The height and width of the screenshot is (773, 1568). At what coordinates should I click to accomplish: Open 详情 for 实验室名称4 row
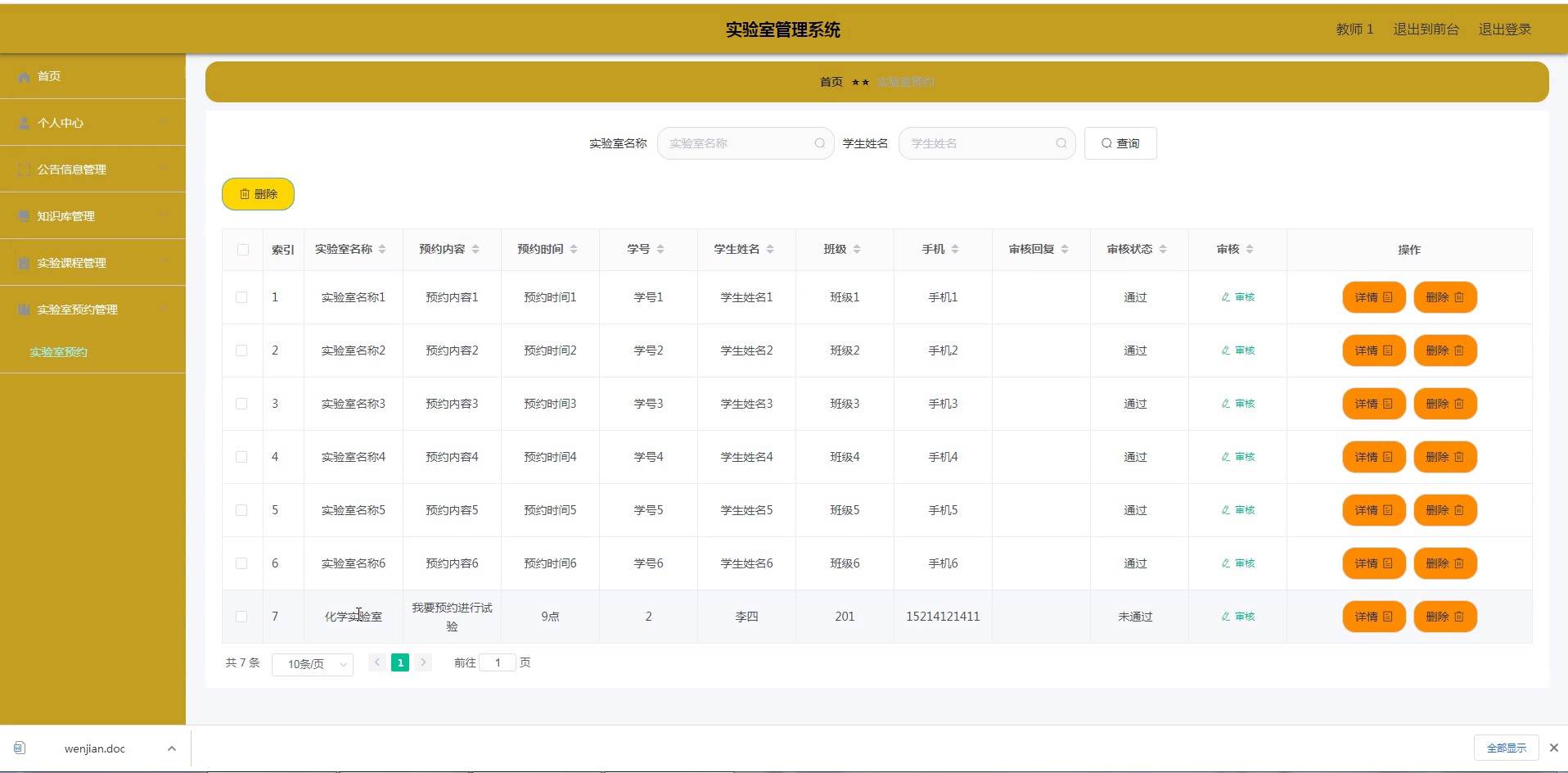click(1374, 457)
